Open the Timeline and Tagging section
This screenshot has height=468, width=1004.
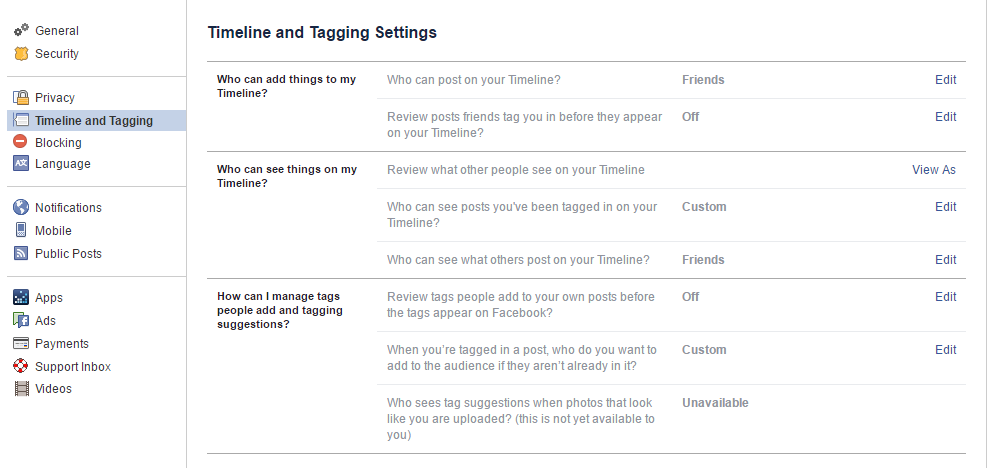click(93, 121)
